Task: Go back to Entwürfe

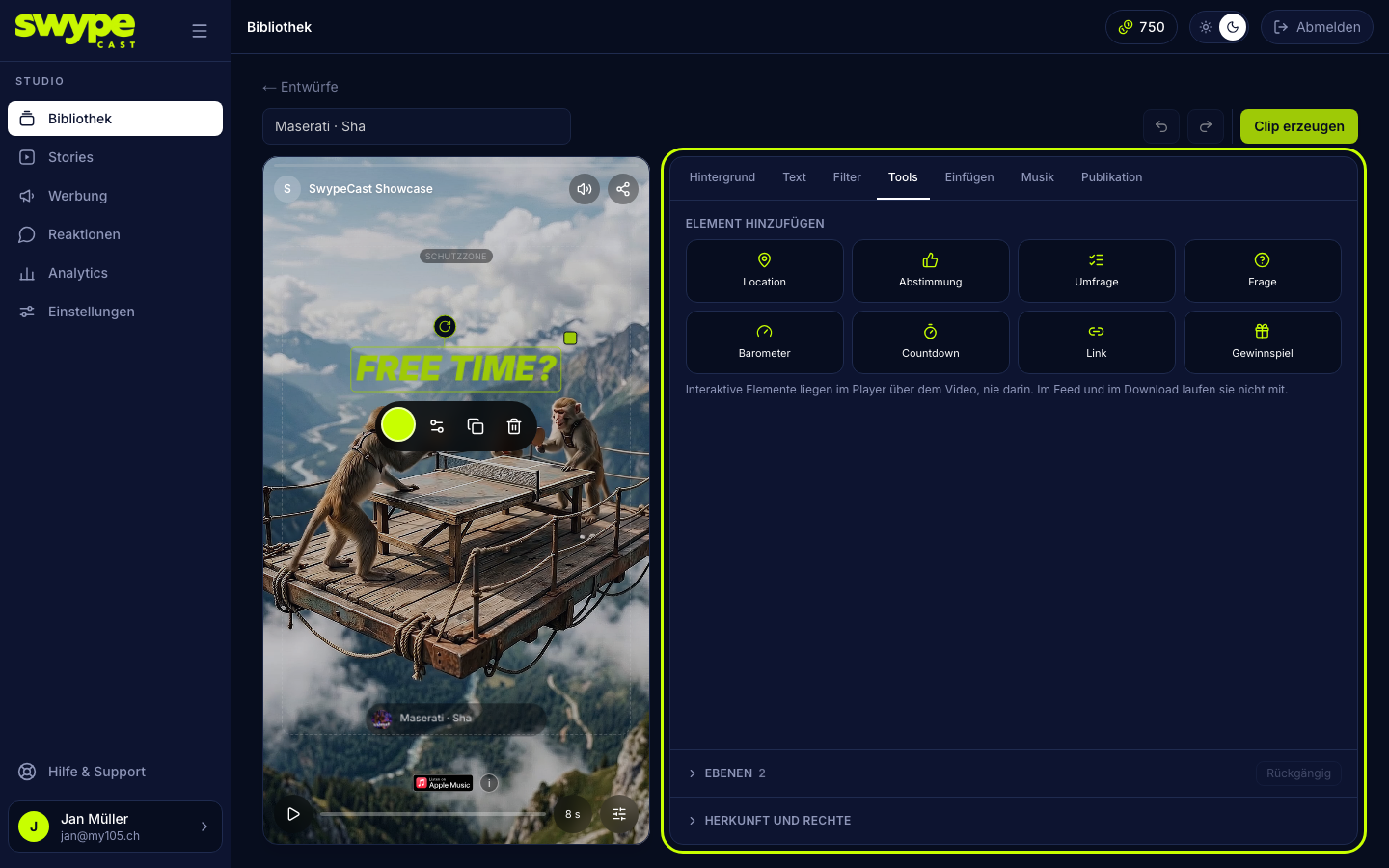Action: pyautogui.click(x=300, y=87)
